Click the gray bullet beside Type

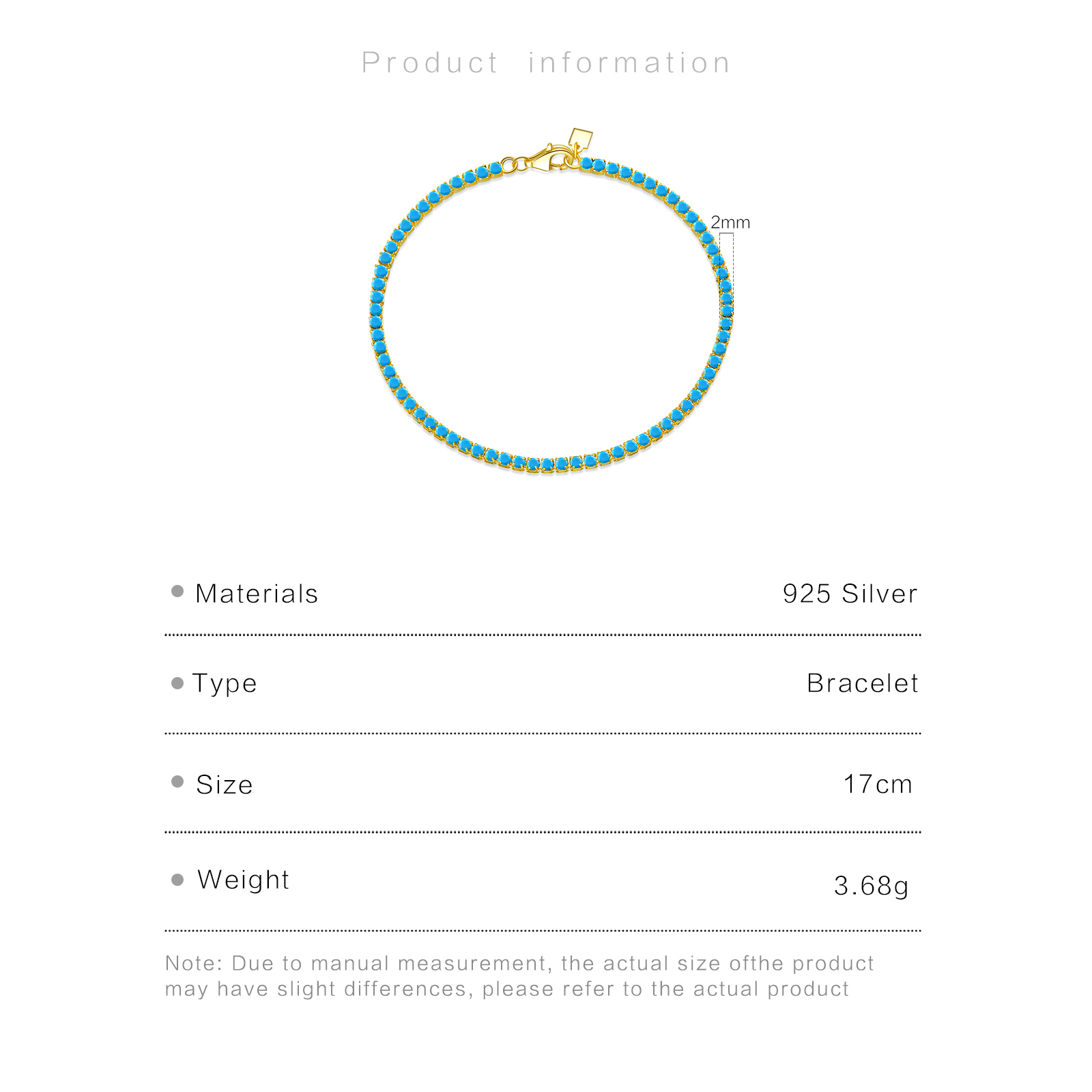pyautogui.click(x=177, y=683)
